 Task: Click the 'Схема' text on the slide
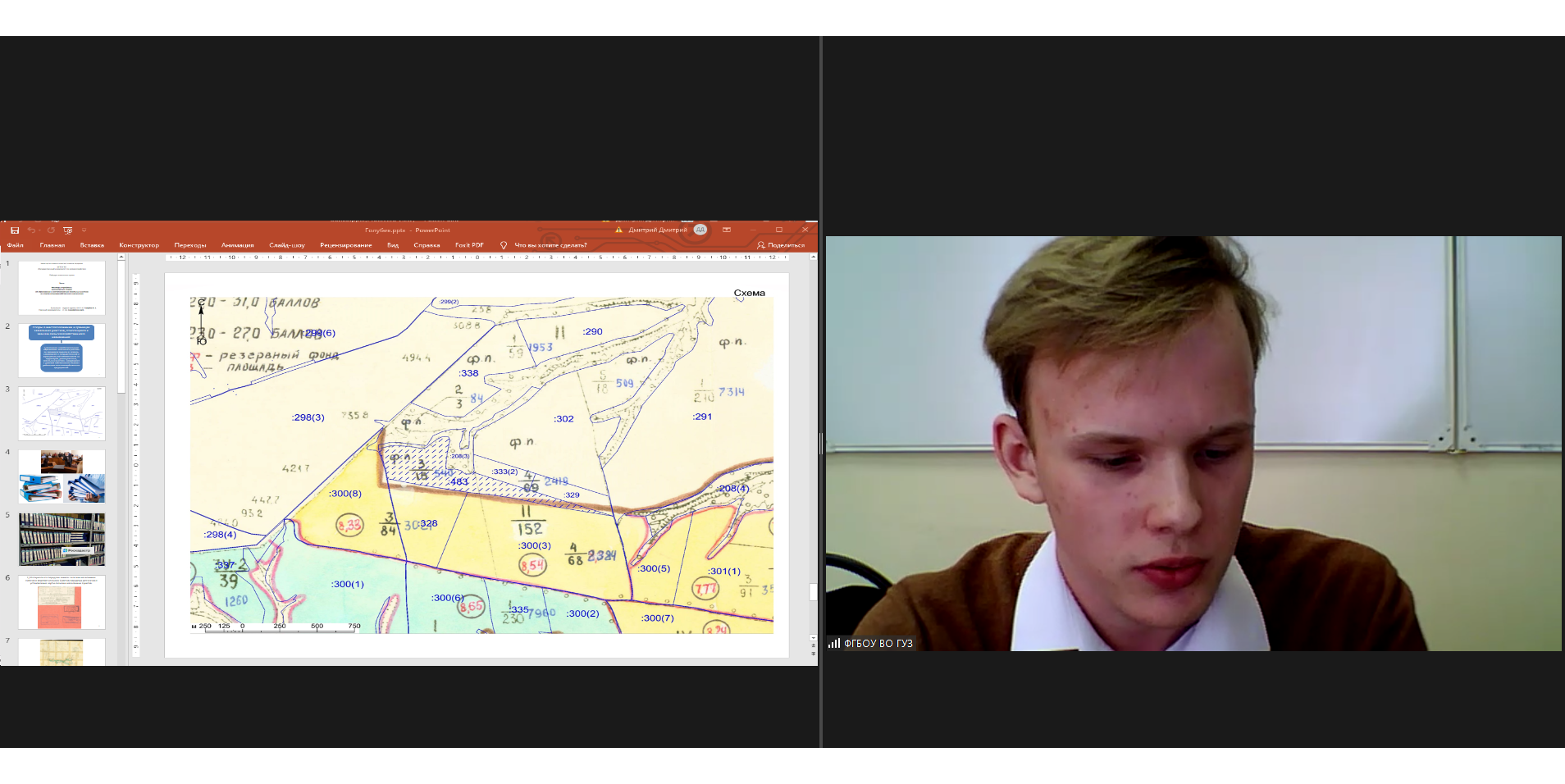(749, 293)
